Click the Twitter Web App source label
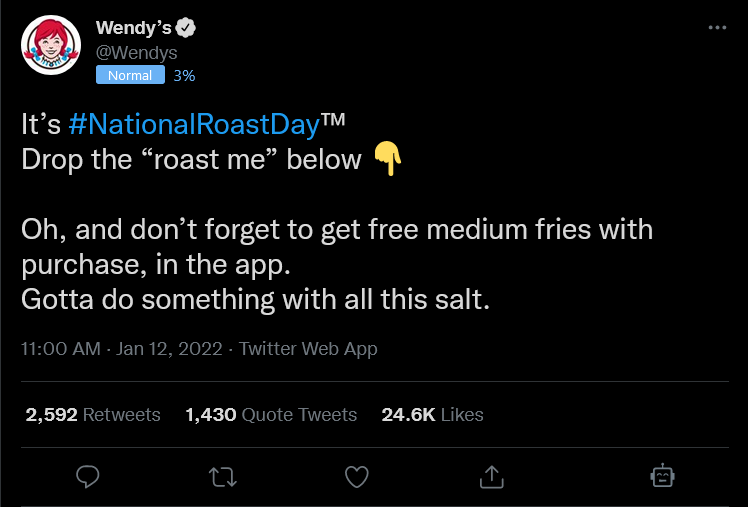 coord(308,349)
